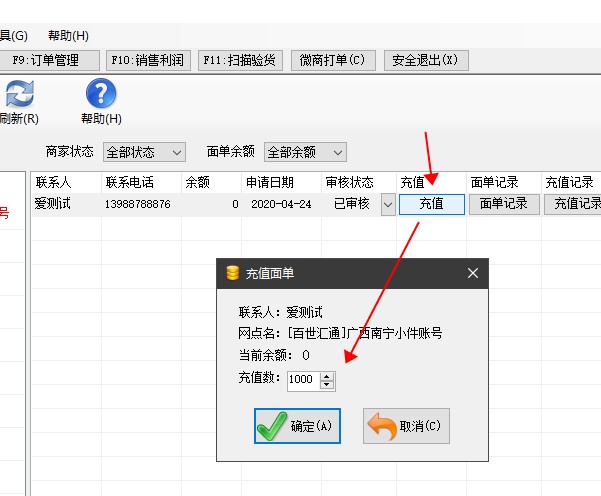
Task: Click 安全退出(X) to exit safely
Action: (426, 60)
